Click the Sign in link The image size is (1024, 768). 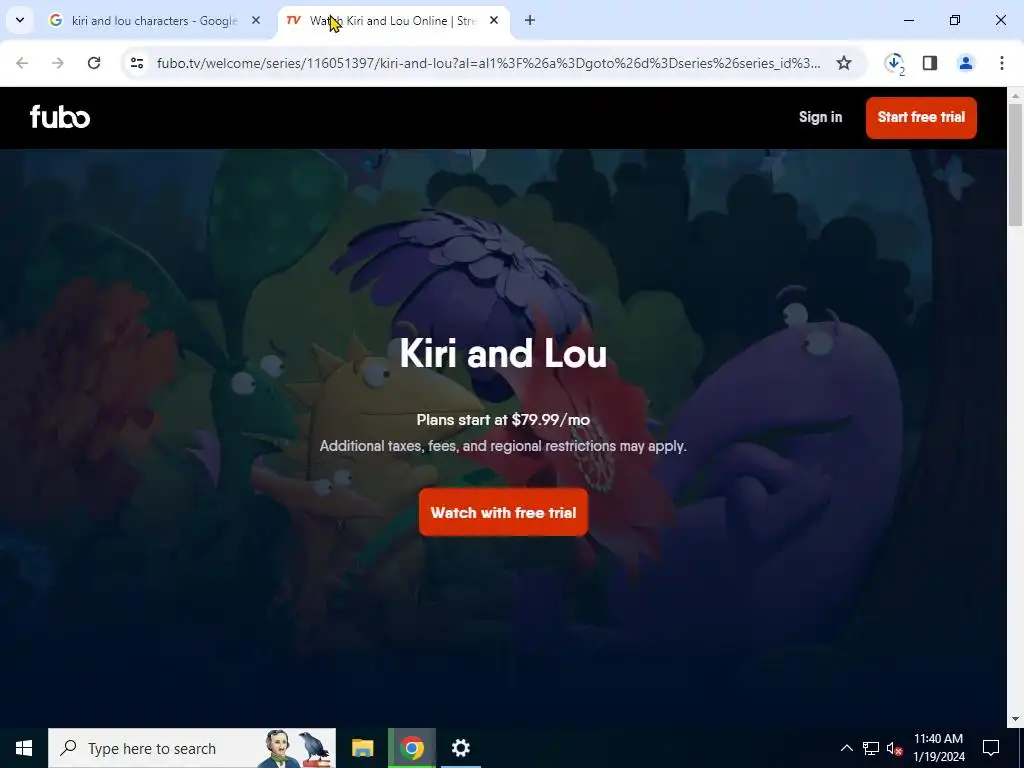[x=820, y=118]
